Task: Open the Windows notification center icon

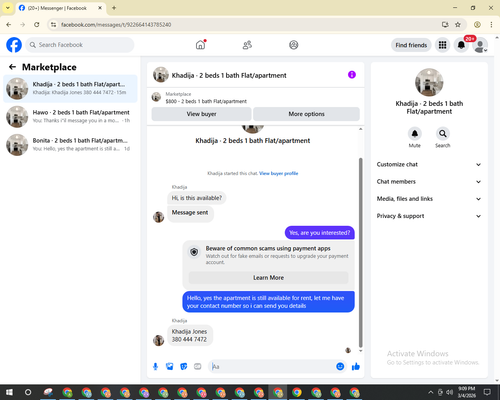Action: pos(487,392)
